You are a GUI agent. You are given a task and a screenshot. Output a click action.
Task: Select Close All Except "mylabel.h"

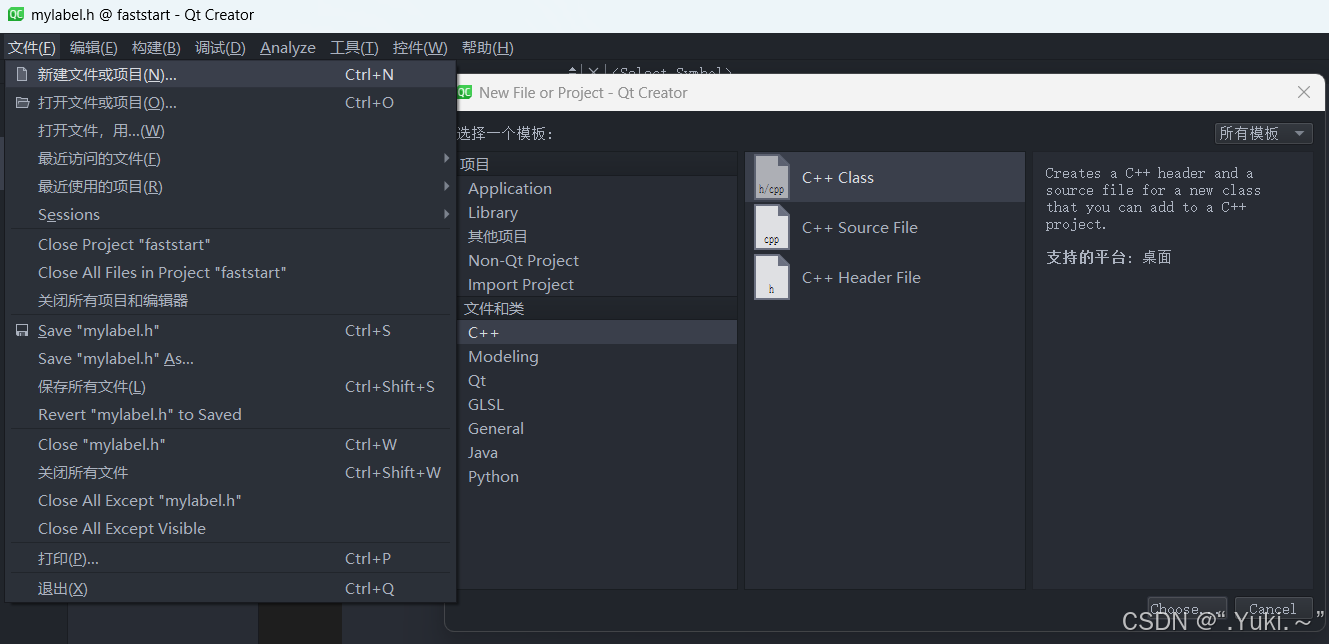tap(231, 500)
